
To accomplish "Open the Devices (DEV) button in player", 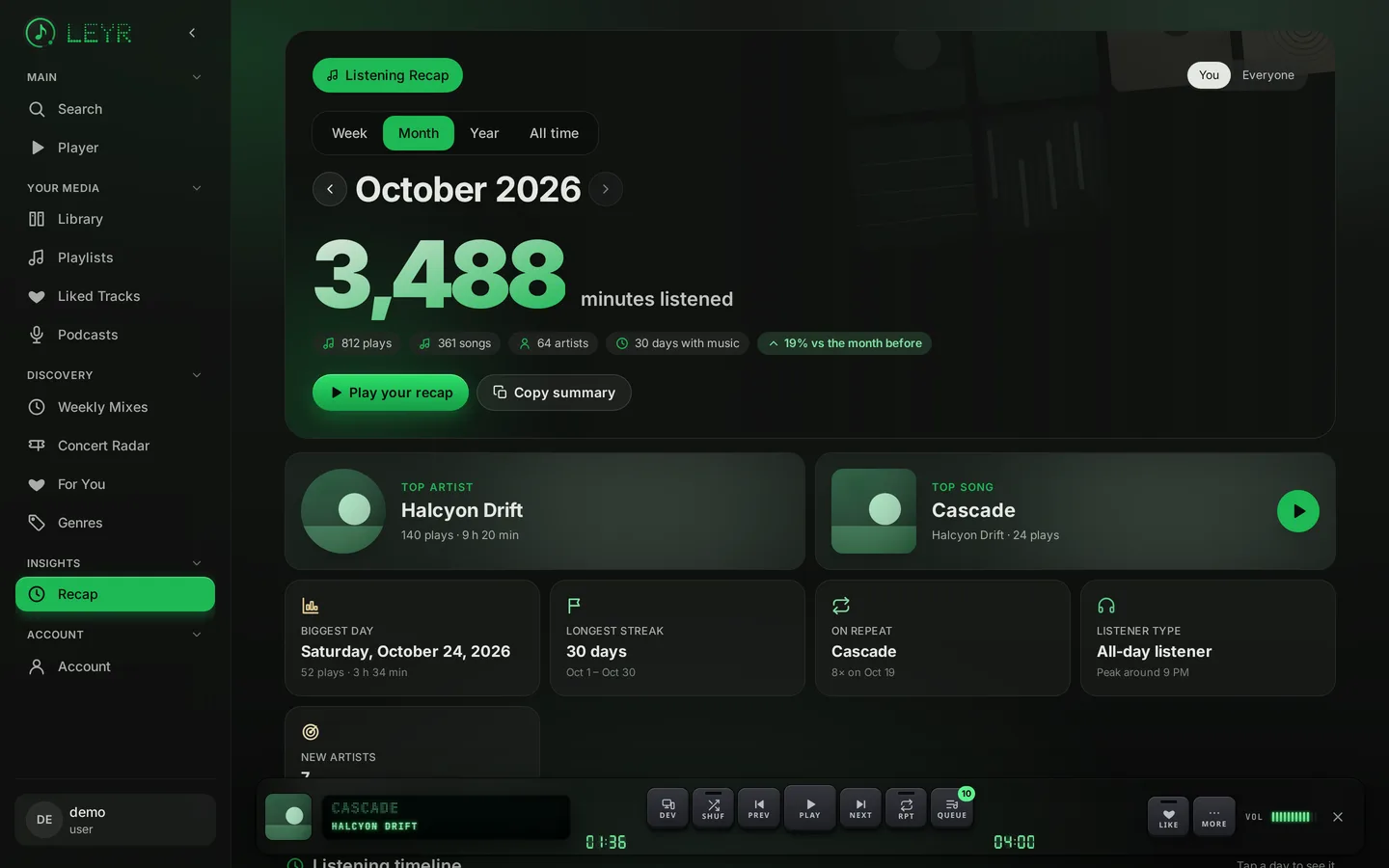I will [x=667, y=808].
